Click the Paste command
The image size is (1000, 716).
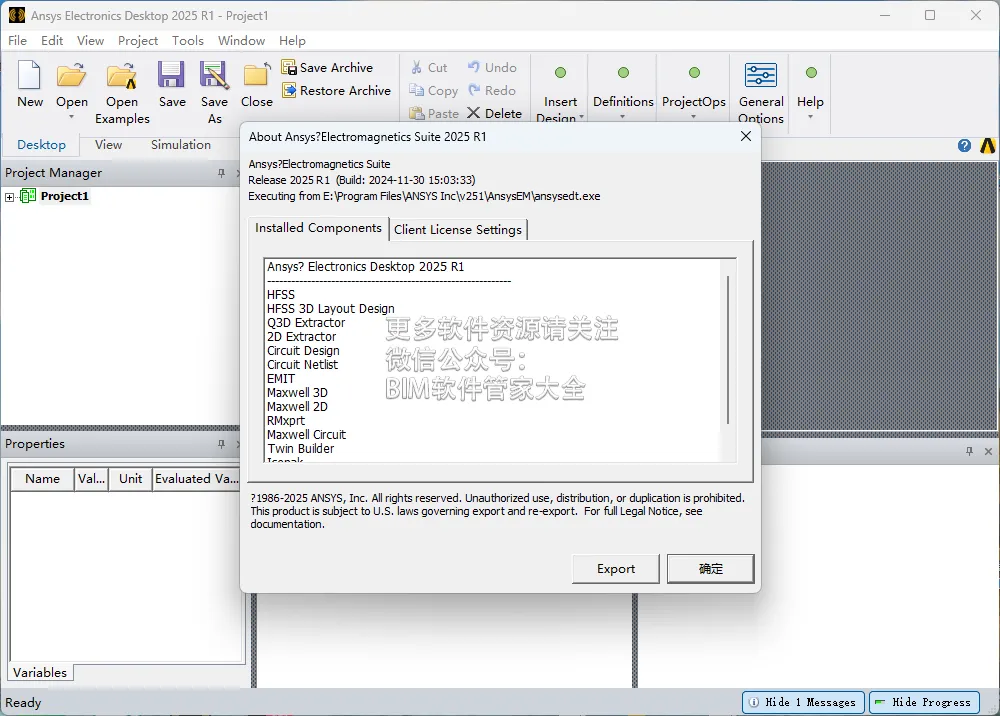[434, 113]
